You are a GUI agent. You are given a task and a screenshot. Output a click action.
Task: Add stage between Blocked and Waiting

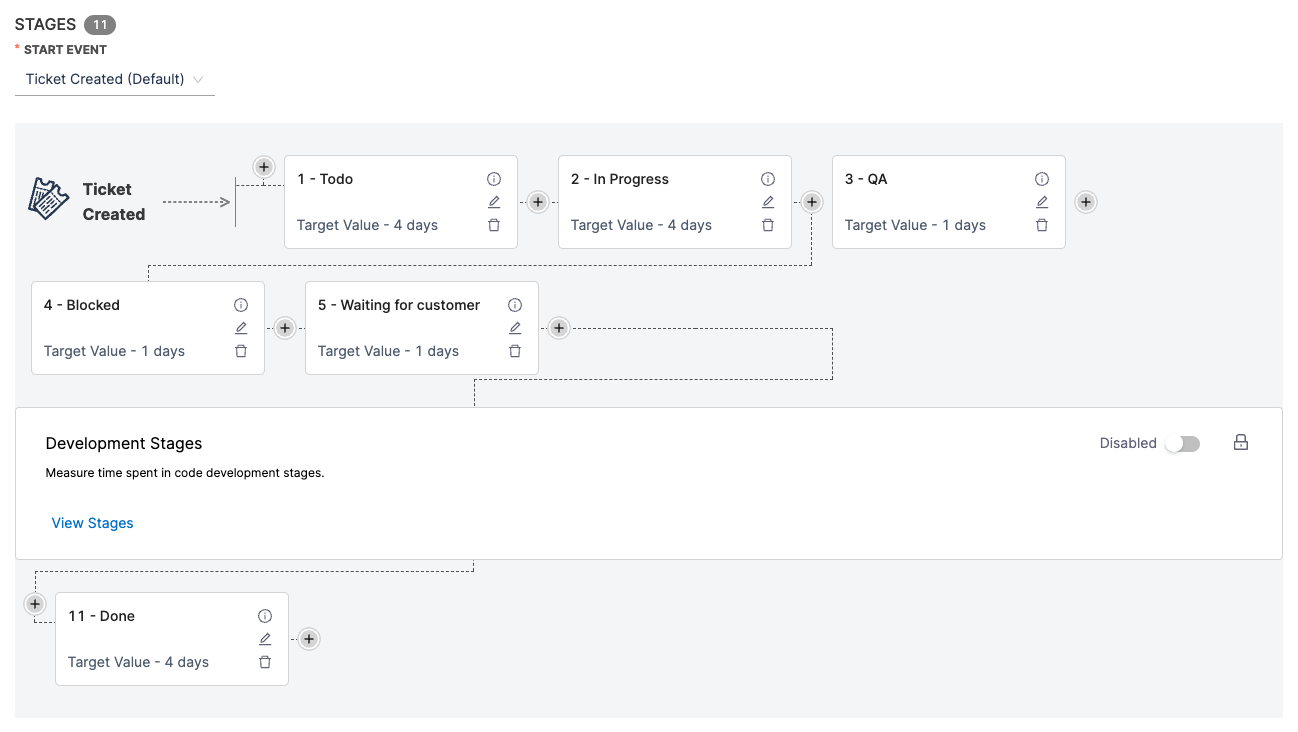[x=285, y=328]
